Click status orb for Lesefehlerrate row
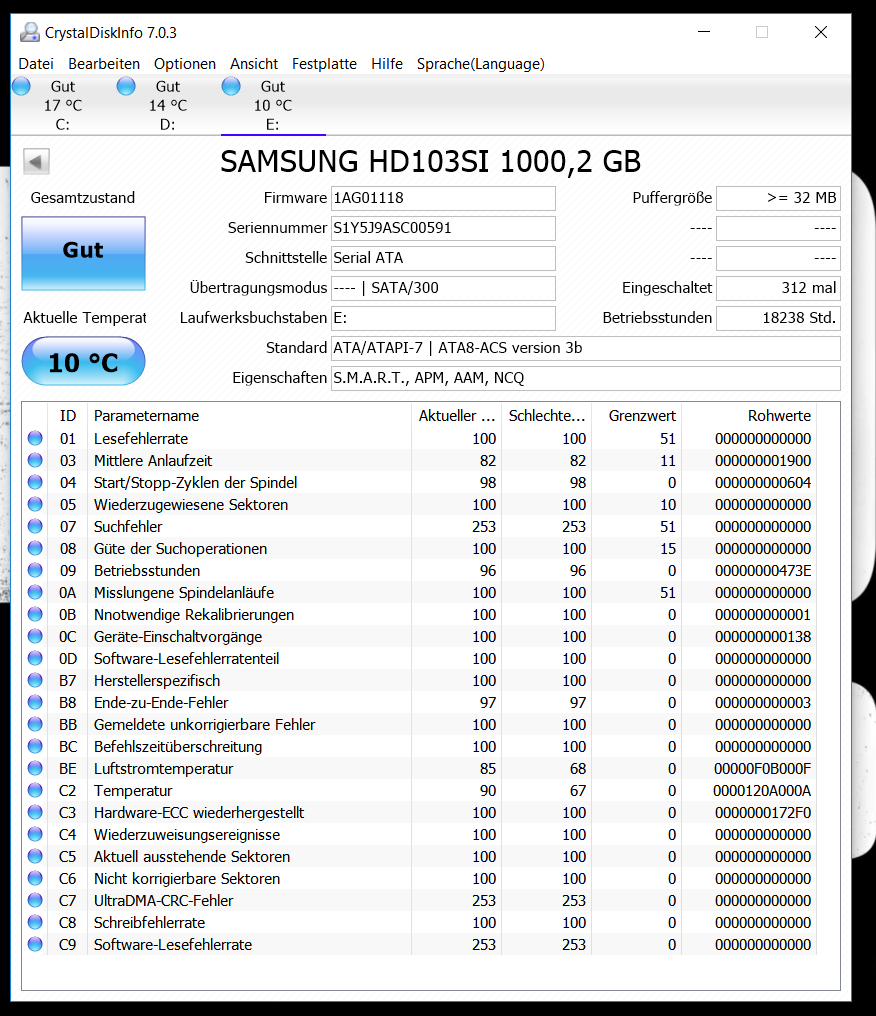Viewport: 876px width, 1016px height. pos(35,438)
